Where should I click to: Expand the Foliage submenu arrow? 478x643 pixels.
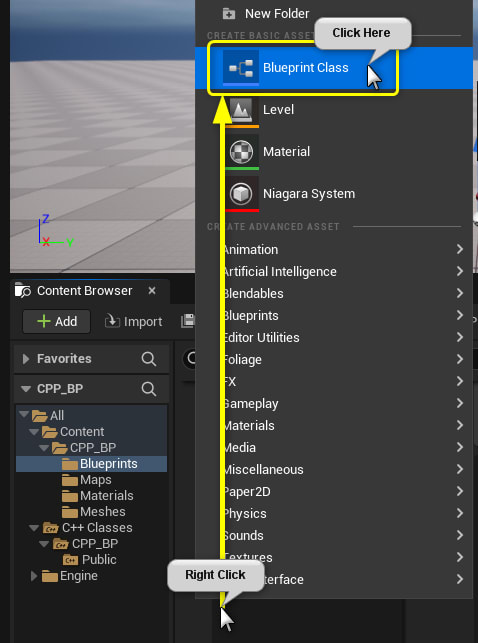pyautogui.click(x=460, y=359)
